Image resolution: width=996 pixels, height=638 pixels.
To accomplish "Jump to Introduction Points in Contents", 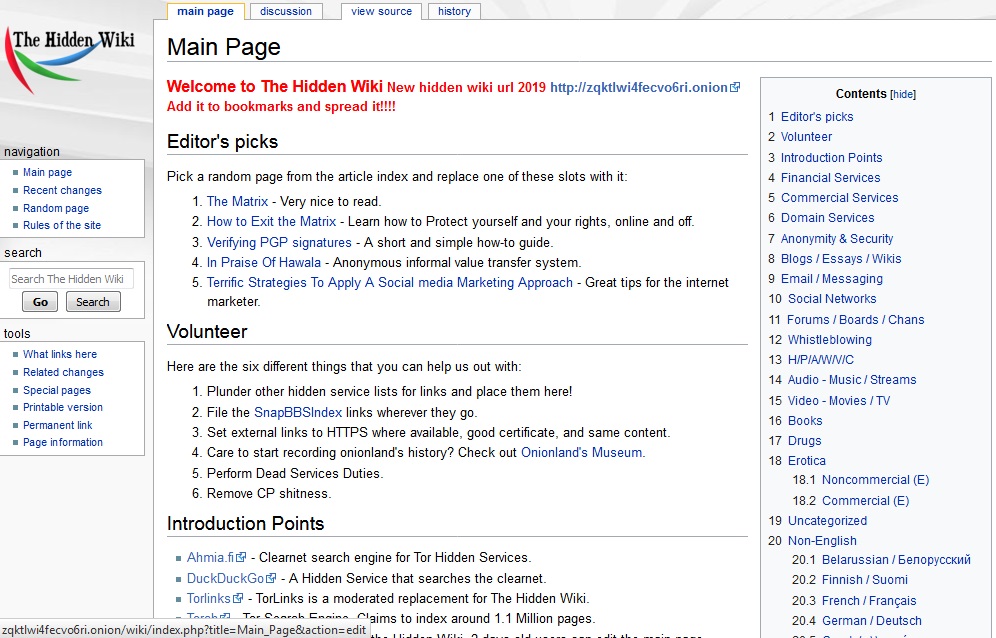I will click(x=831, y=158).
